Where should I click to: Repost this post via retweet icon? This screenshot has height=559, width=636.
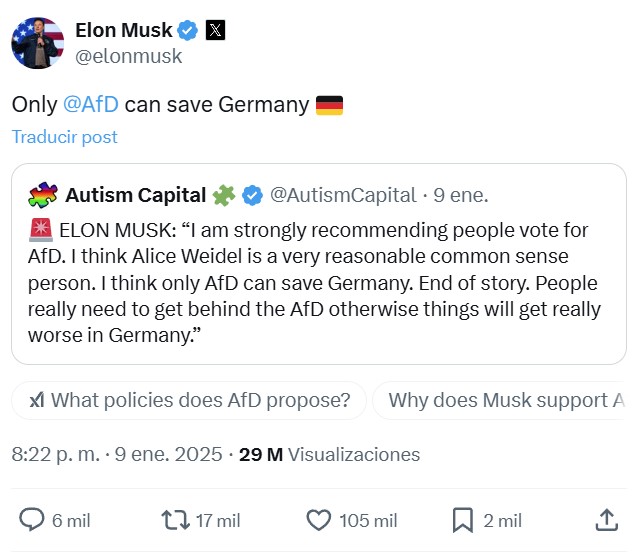(x=174, y=520)
